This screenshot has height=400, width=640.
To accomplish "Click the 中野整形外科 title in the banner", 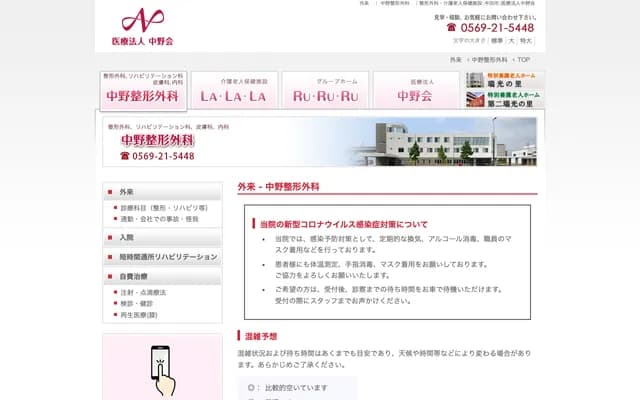I will coord(158,140).
